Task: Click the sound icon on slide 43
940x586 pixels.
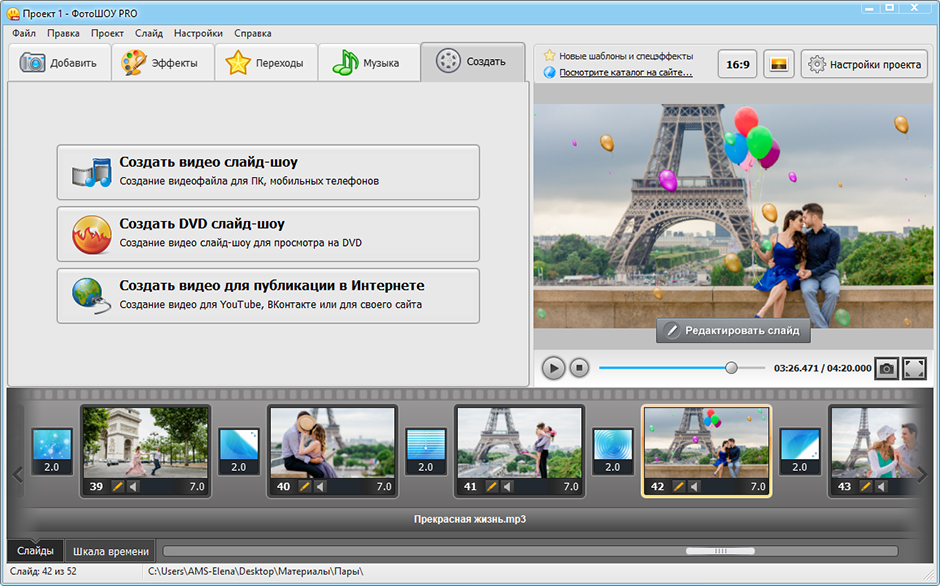Action: (881, 486)
